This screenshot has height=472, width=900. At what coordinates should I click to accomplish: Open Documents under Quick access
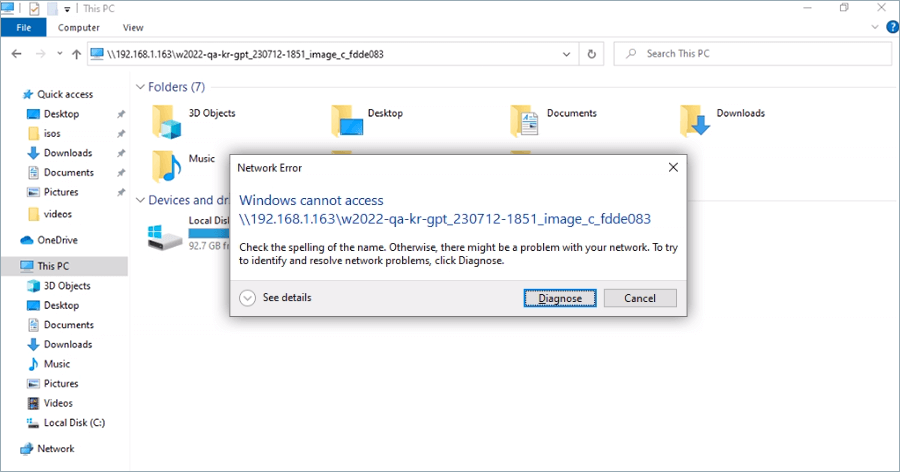(x=68, y=172)
